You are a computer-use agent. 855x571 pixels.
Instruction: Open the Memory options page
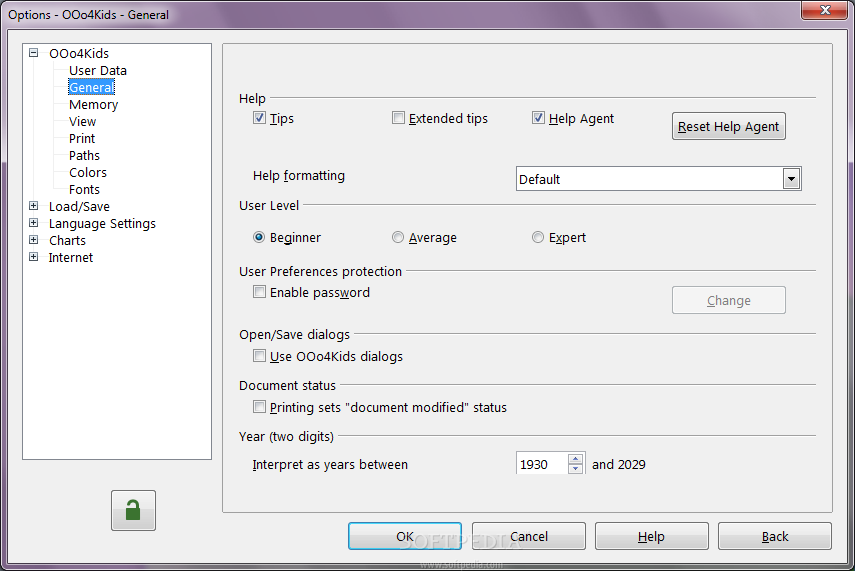93,105
